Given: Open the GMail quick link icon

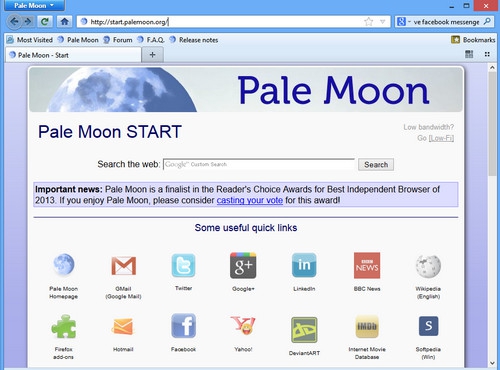Looking at the screenshot, I should 124,266.
